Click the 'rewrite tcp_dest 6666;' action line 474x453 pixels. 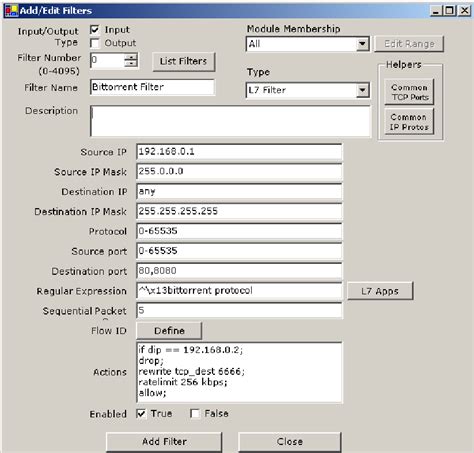point(191,371)
